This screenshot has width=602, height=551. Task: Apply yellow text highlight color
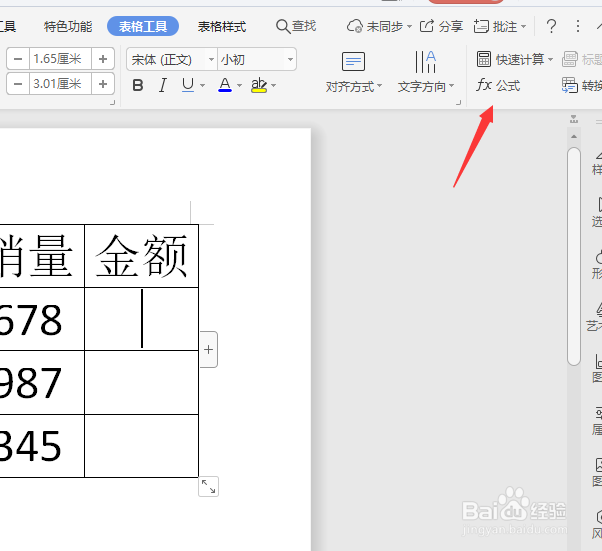point(259,85)
